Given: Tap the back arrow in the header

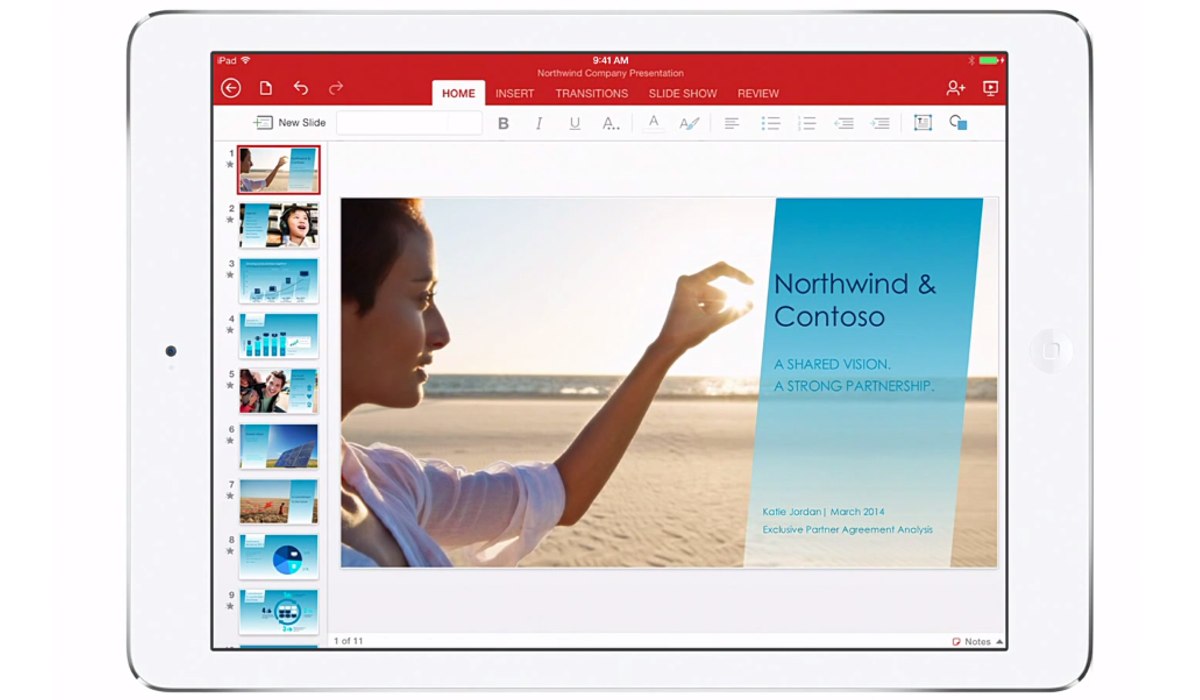Looking at the screenshot, I should pyautogui.click(x=231, y=88).
